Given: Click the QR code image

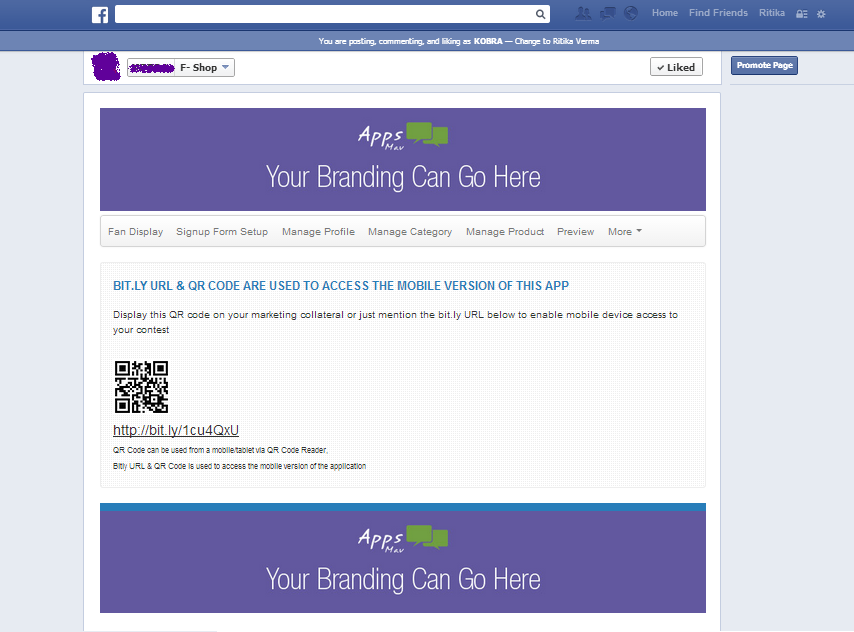Looking at the screenshot, I should 141,387.
